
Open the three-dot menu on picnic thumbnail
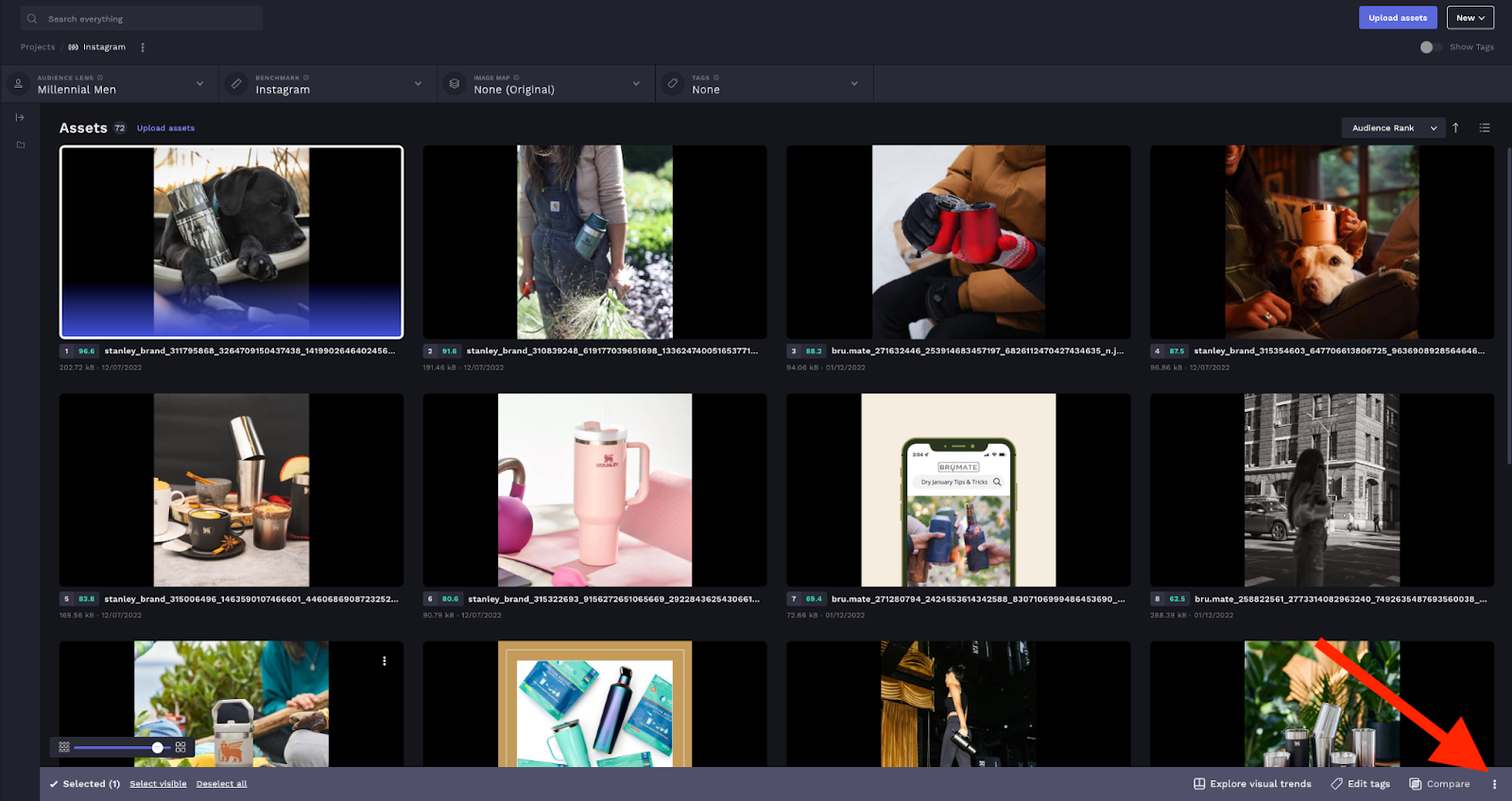[x=384, y=661]
